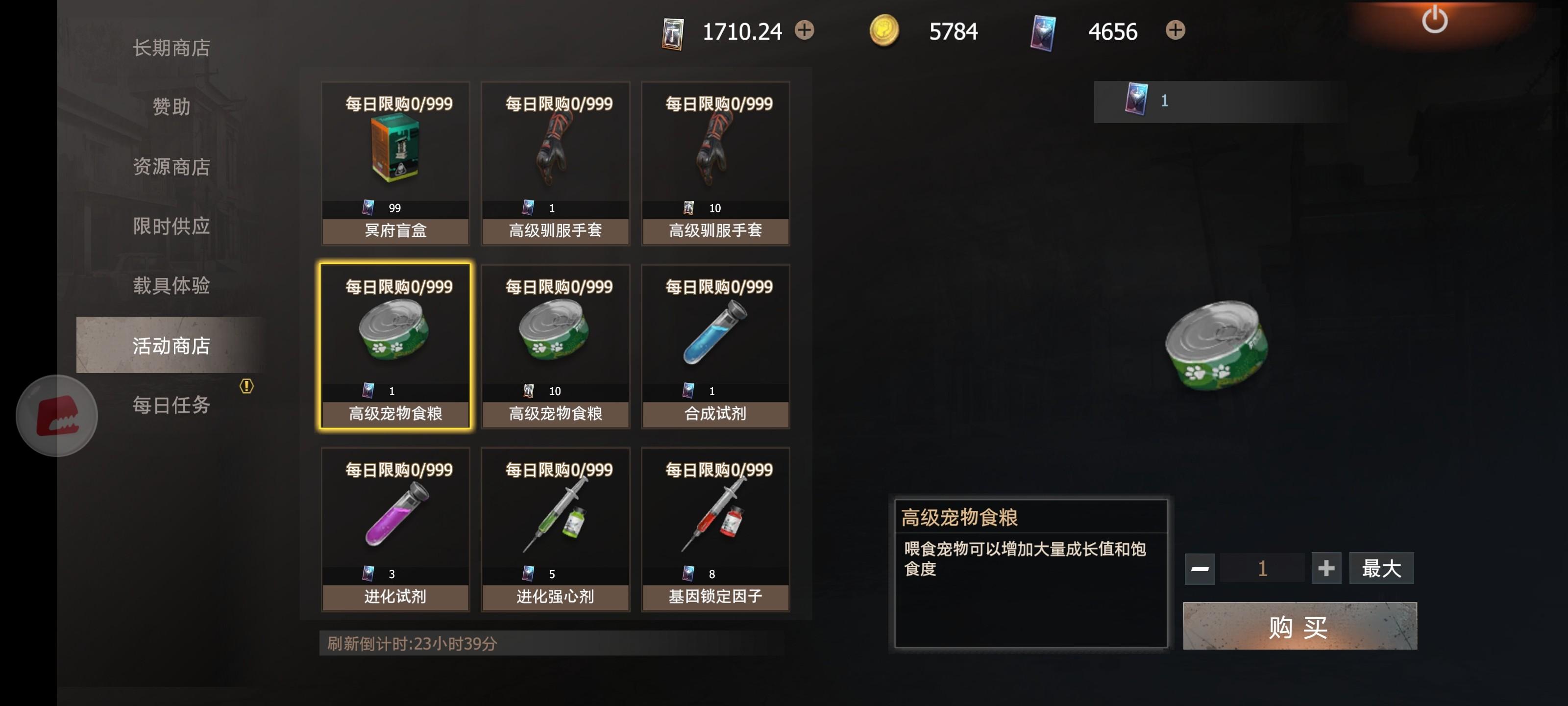The height and width of the screenshot is (706, 1568).
Task: Set quantity to maximum with 最大
Action: point(1381,568)
